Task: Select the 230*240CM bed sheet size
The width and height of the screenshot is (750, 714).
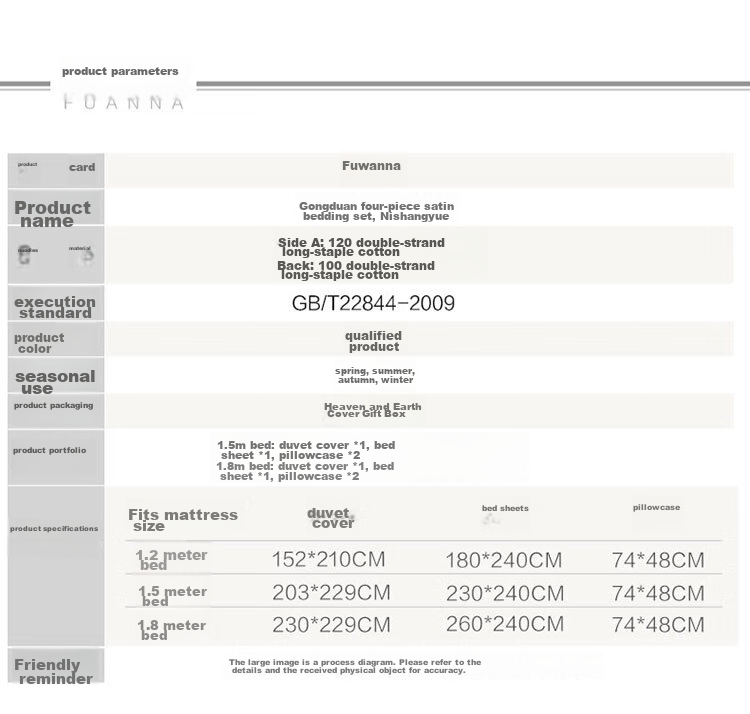Action: [505, 593]
